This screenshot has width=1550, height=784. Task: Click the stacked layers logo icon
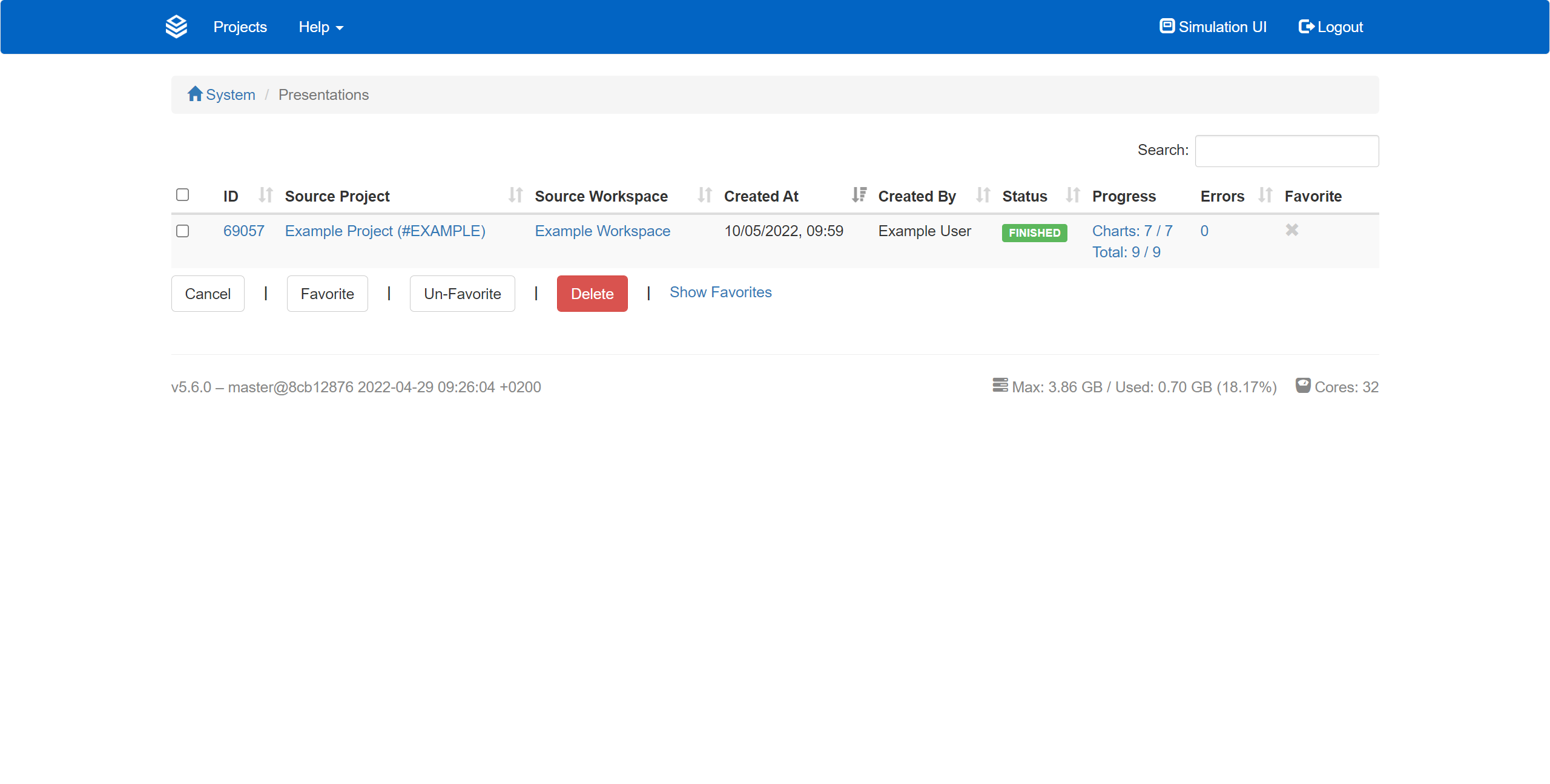pyautogui.click(x=176, y=27)
